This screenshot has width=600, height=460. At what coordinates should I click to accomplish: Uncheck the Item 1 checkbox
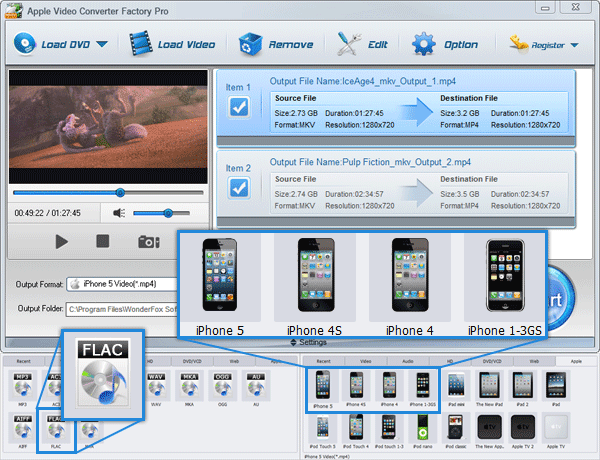coord(239,107)
